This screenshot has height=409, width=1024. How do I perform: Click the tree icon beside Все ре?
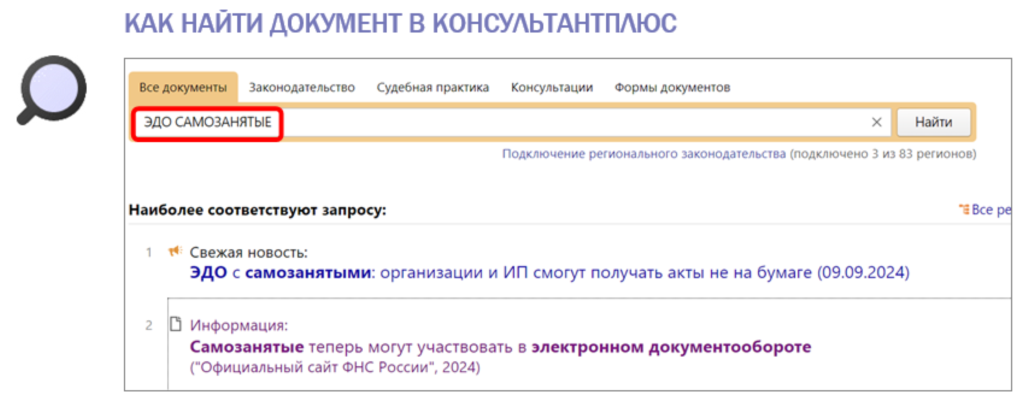(964, 210)
